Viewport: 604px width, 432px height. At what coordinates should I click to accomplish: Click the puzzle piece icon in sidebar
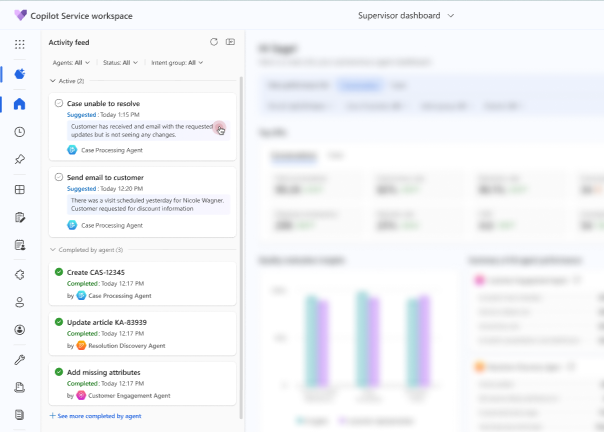[x=20, y=275]
